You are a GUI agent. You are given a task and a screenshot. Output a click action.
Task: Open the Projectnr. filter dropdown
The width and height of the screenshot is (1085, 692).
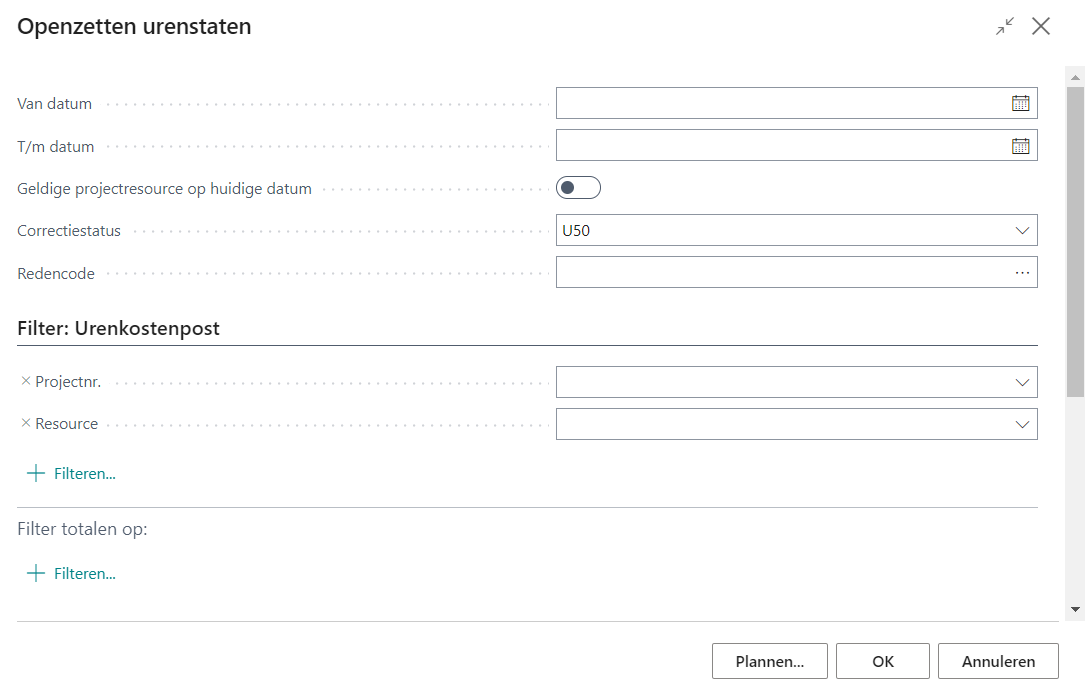1021,382
